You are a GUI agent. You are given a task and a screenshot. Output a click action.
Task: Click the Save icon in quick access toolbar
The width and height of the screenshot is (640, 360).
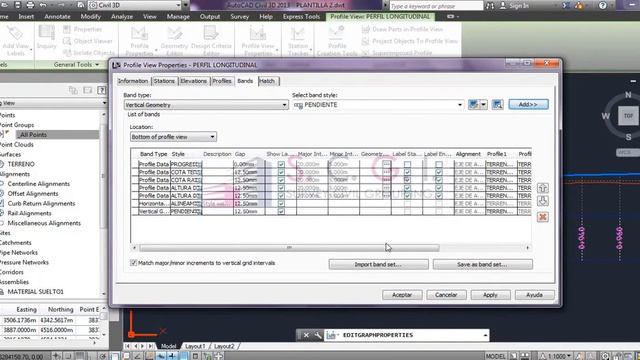18,5
